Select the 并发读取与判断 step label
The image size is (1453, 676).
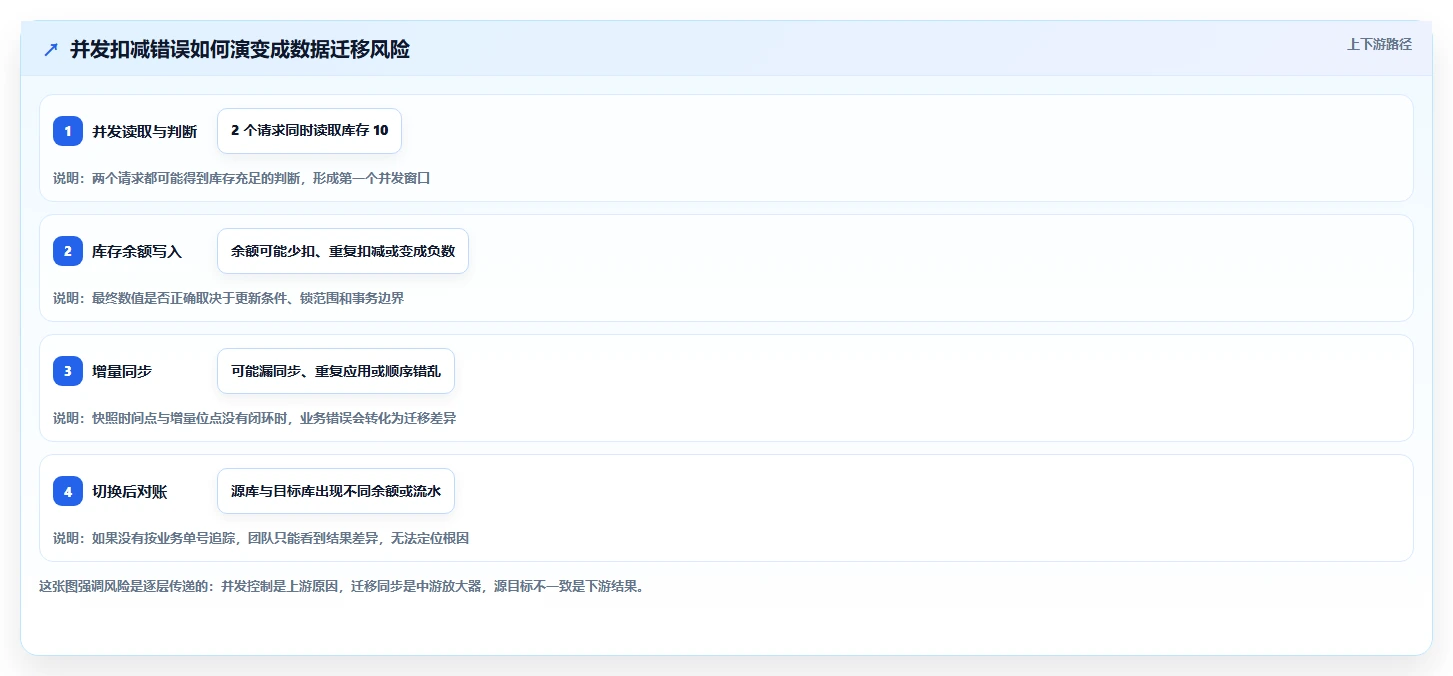(x=144, y=131)
